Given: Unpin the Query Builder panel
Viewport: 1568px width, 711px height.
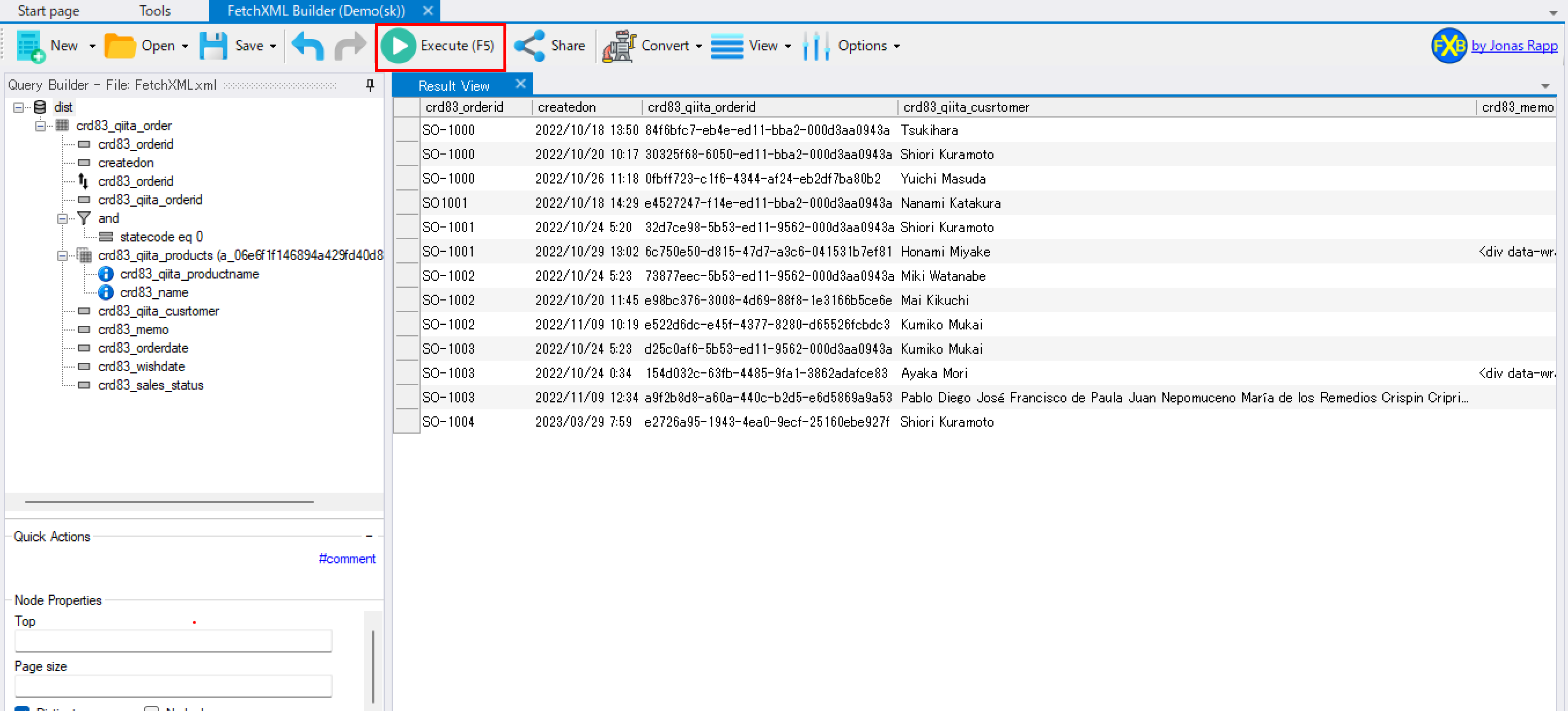Looking at the screenshot, I should point(370,85).
